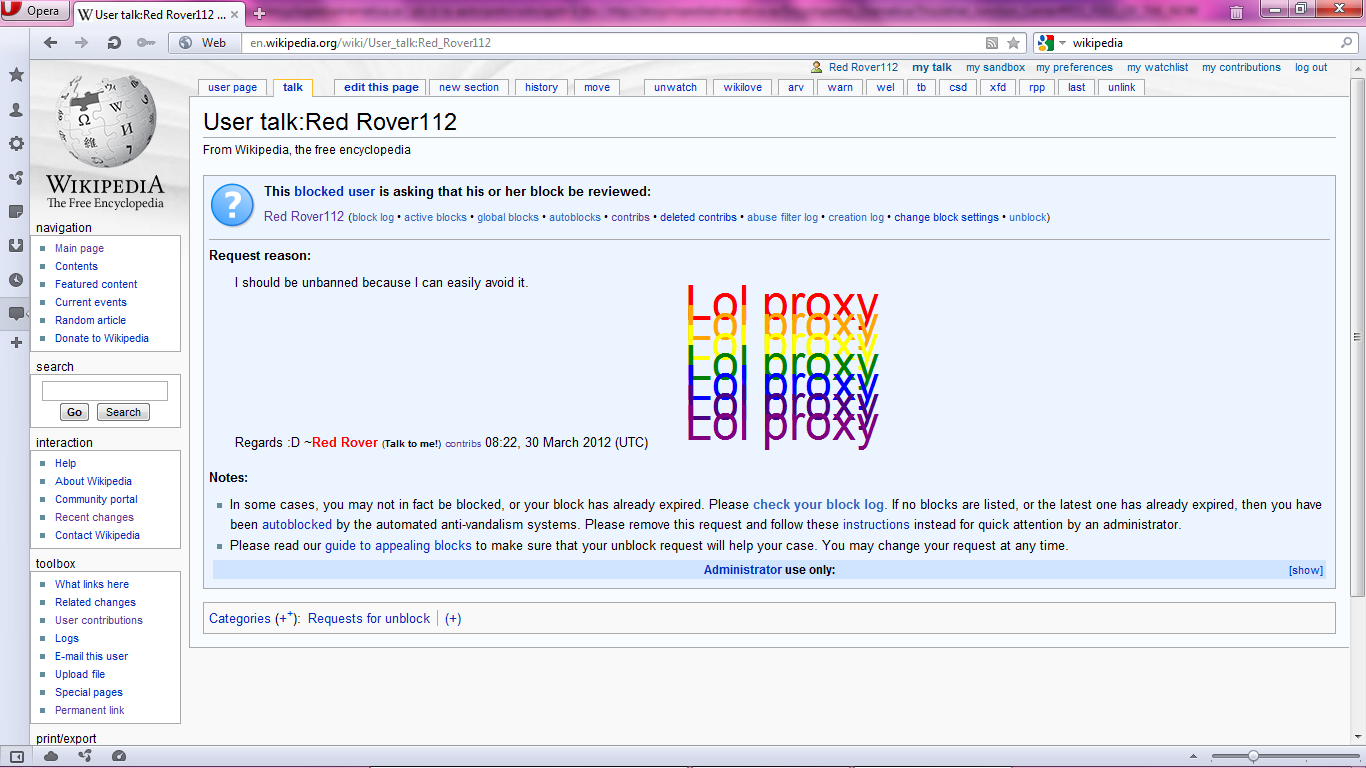This screenshot has width=1366, height=768.
Task: Open the Bookmarks panel via star icon
Action: pyautogui.click(x=15, y=74)
